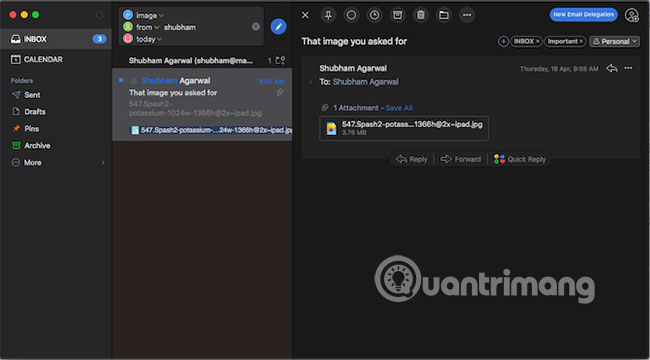Click the attachment file chip in message list
The image size is (650, 360).
point(211,130)
